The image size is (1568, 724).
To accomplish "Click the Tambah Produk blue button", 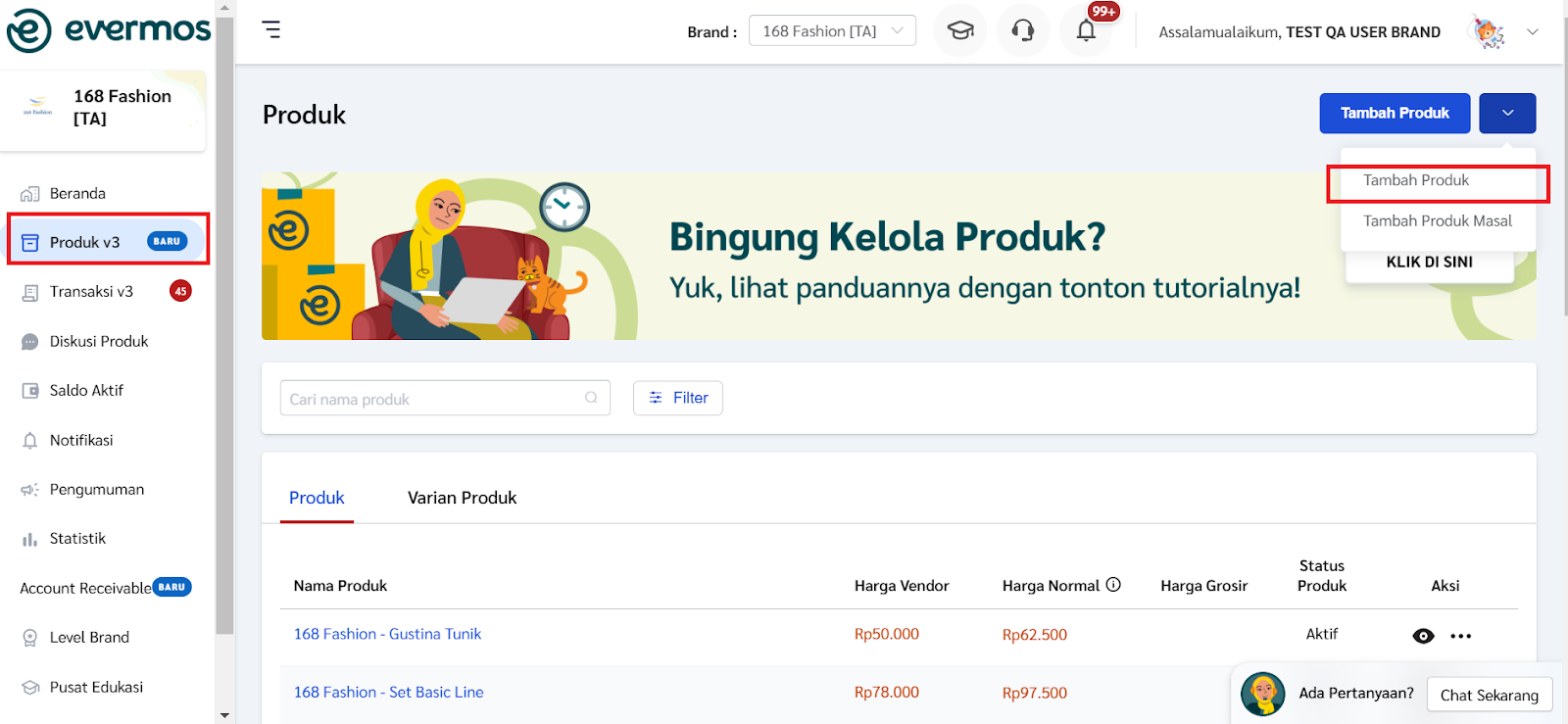I will [x=1395, y=113].
